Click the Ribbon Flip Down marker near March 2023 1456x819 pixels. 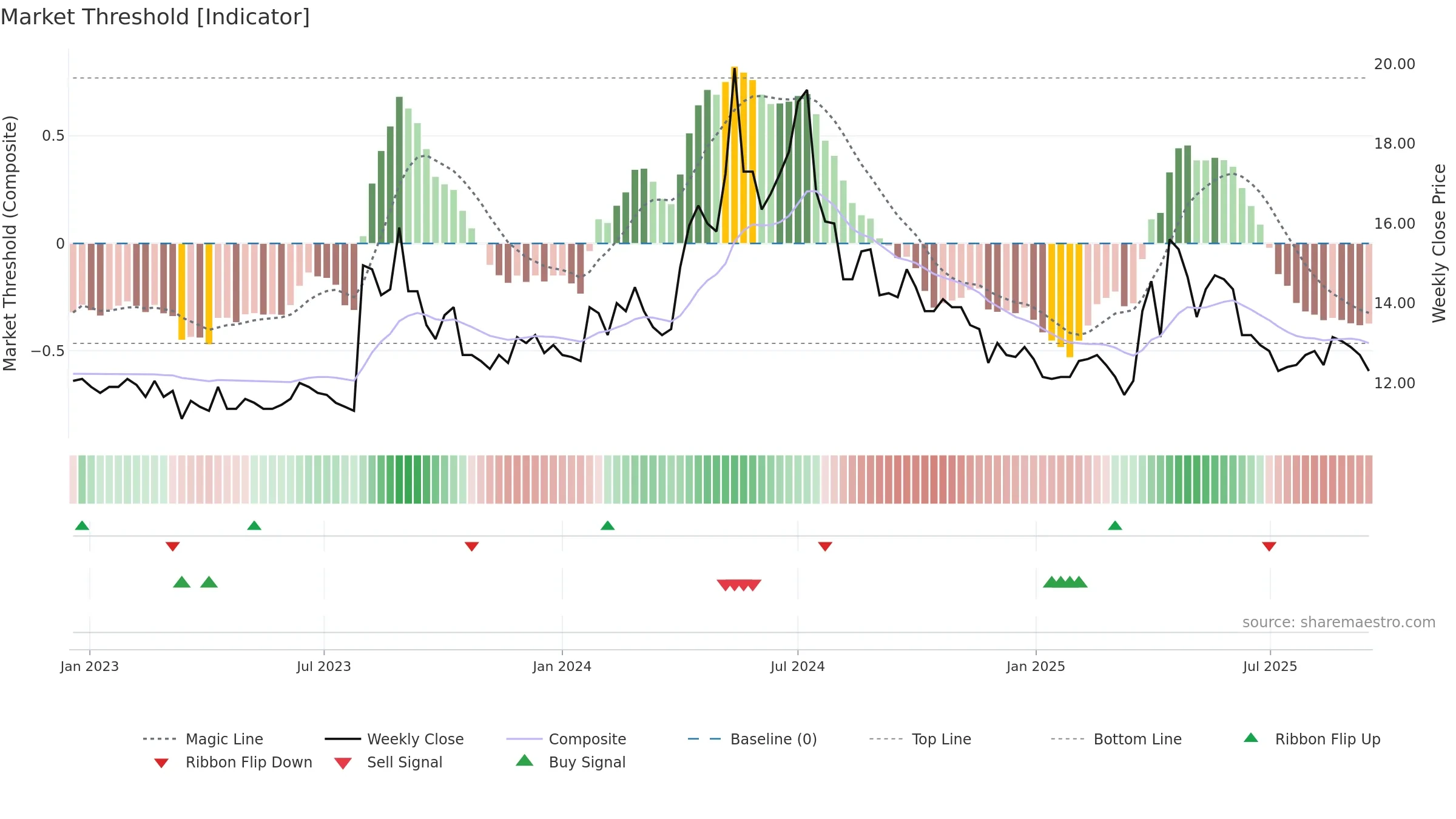172,547
